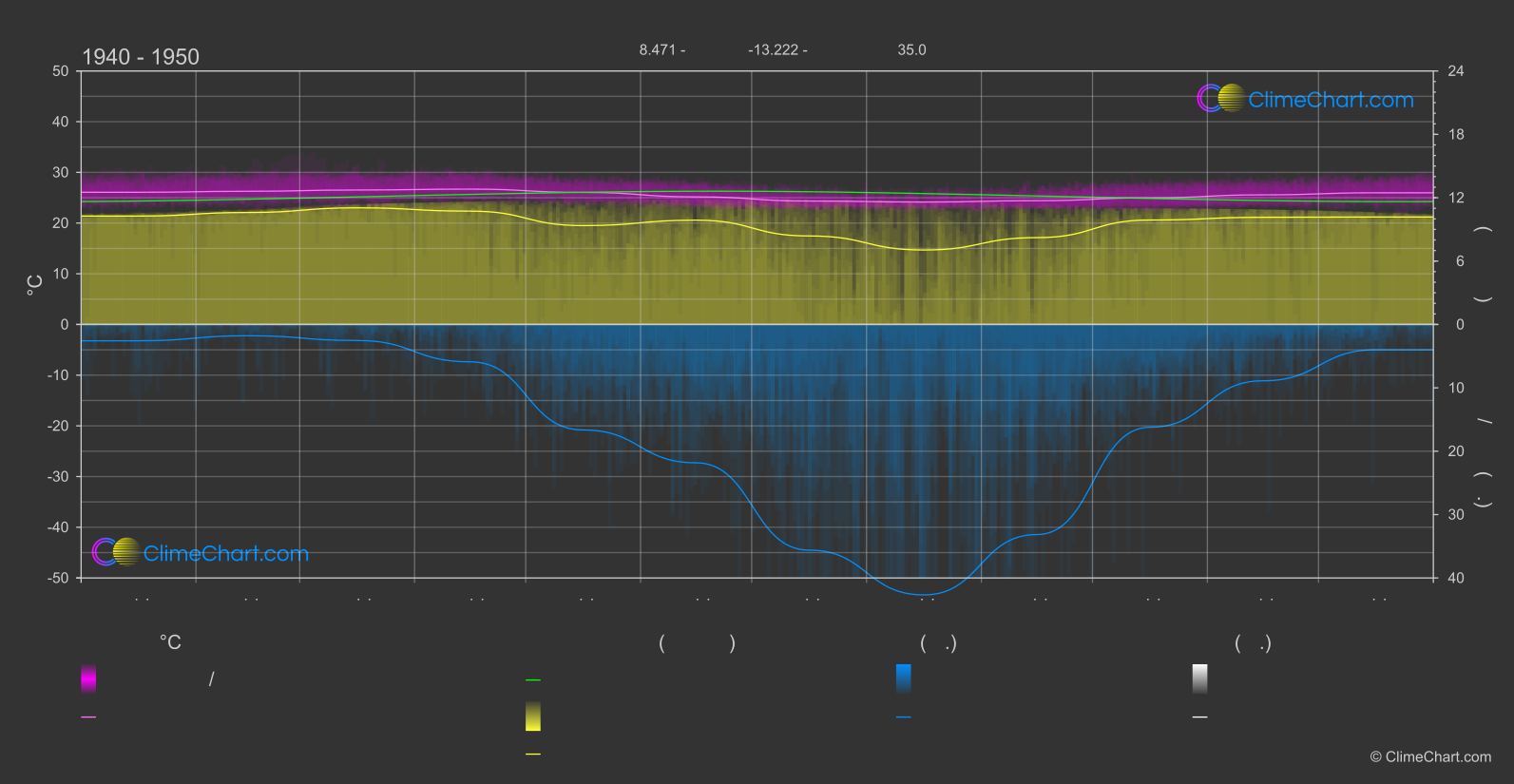
Task: Click the '50' label on left axis
Action: 61,71
